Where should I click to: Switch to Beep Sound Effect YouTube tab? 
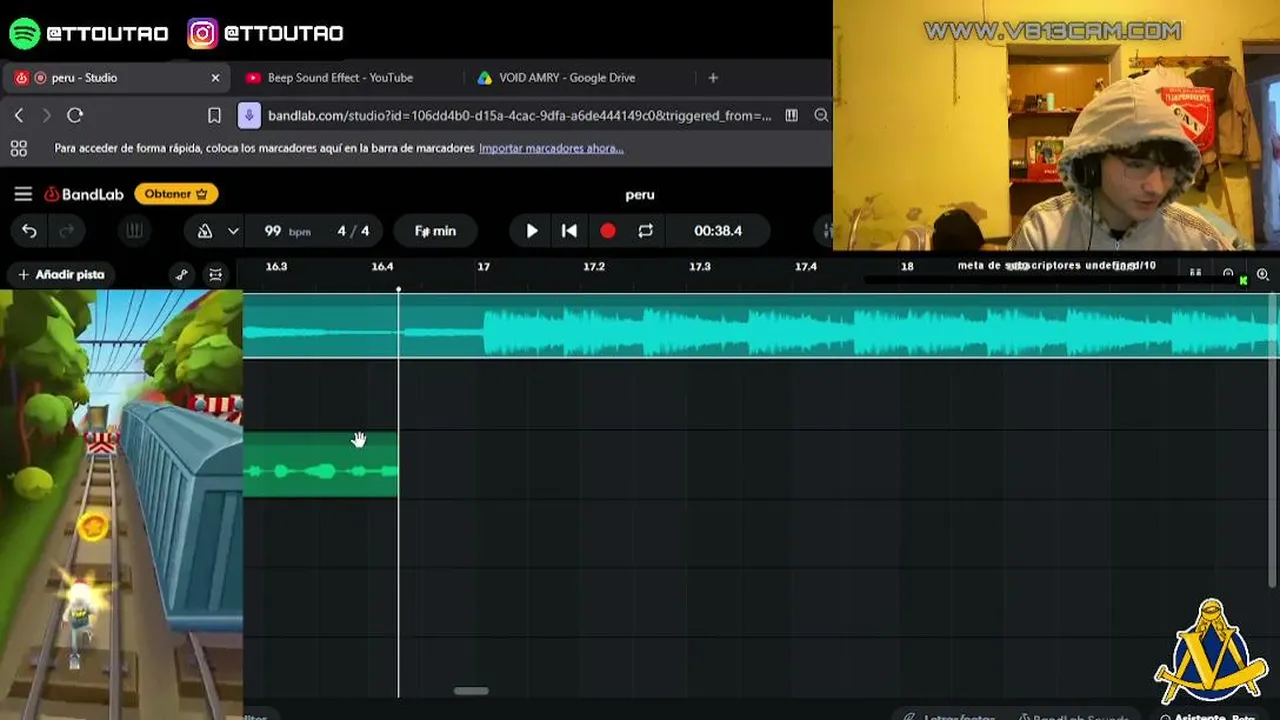(x=340, y=78)
